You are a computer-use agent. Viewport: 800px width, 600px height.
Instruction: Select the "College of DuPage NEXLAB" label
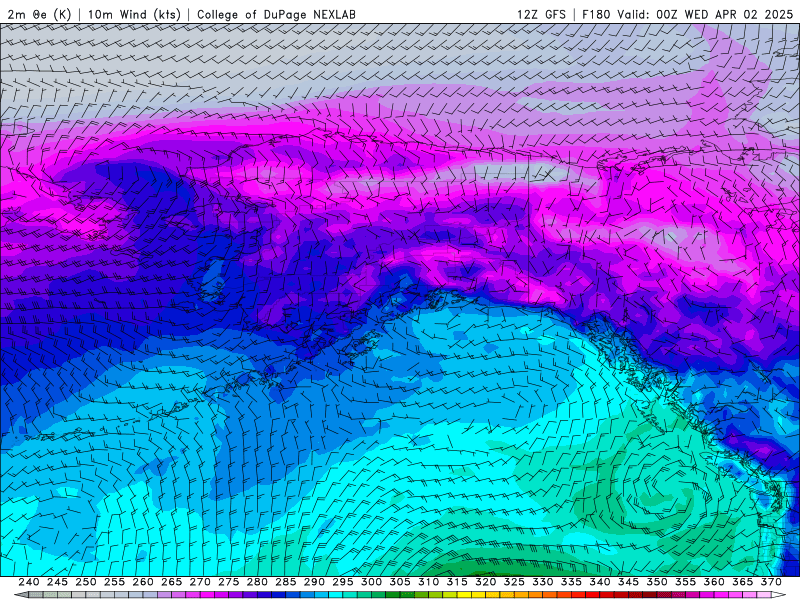276,14
